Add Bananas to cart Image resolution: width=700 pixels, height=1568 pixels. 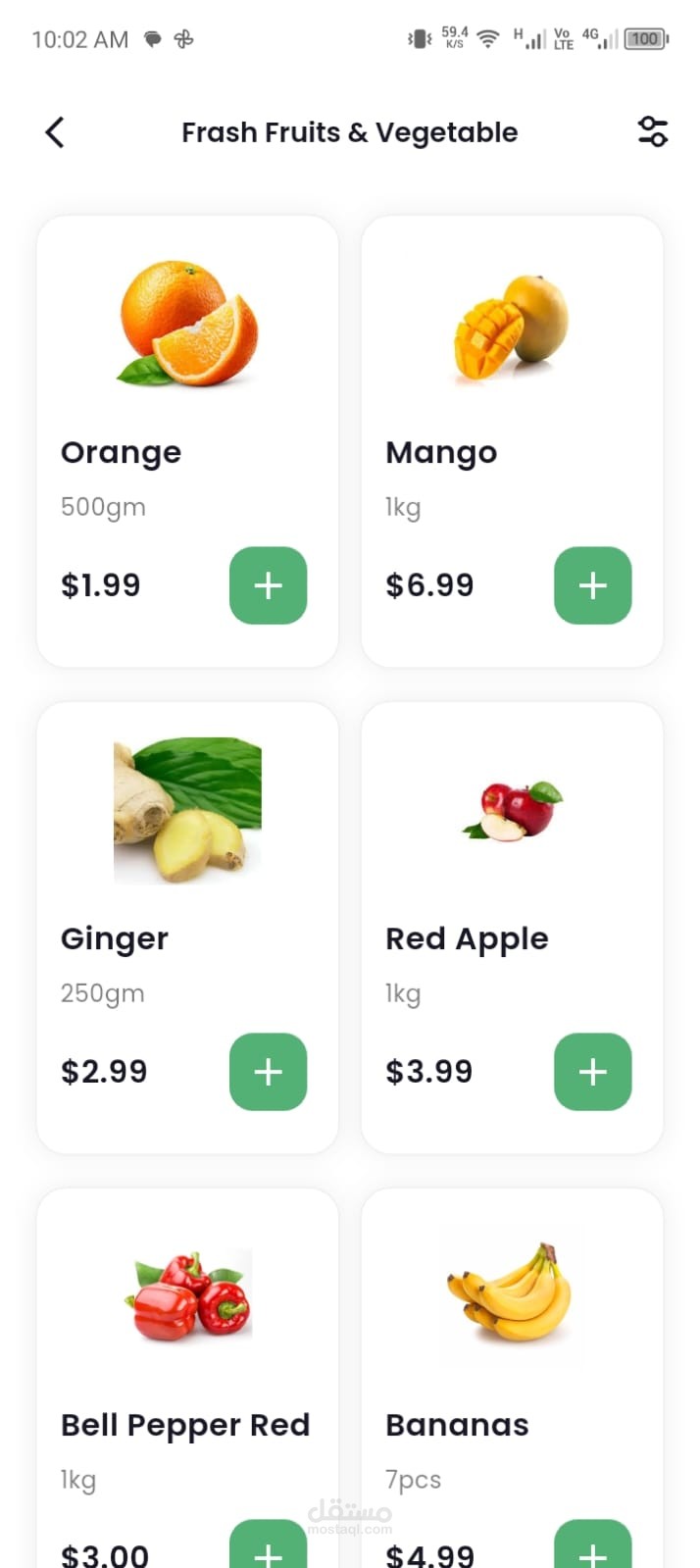592,1547
